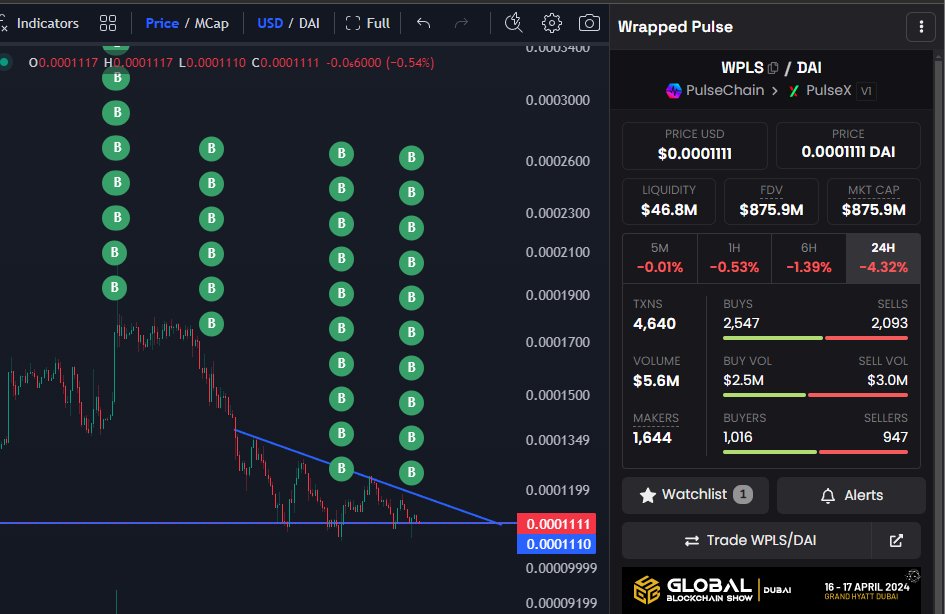Open Alerts for WPLS/DAI
The height and width of the screenshot is (614, 945).
[x=851, y=495]
